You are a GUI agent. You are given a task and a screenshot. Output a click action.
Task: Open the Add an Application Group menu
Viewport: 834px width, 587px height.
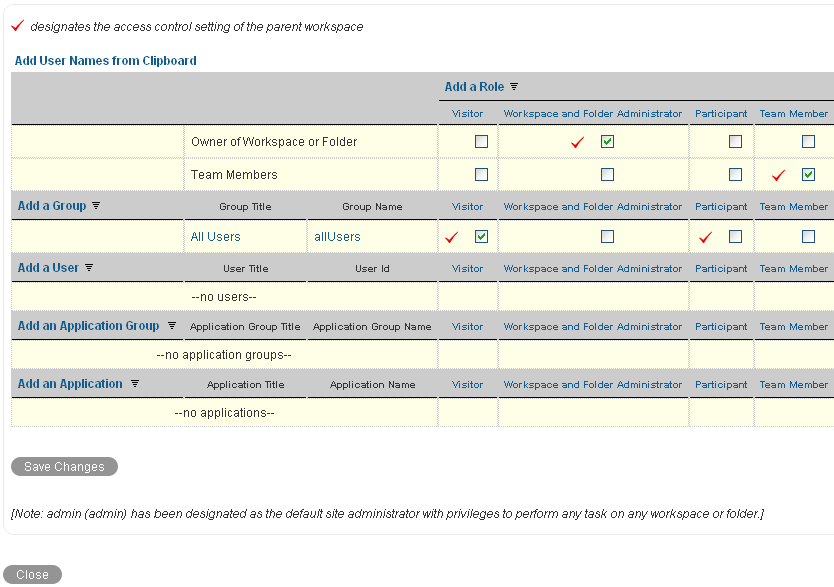[96, 326]
